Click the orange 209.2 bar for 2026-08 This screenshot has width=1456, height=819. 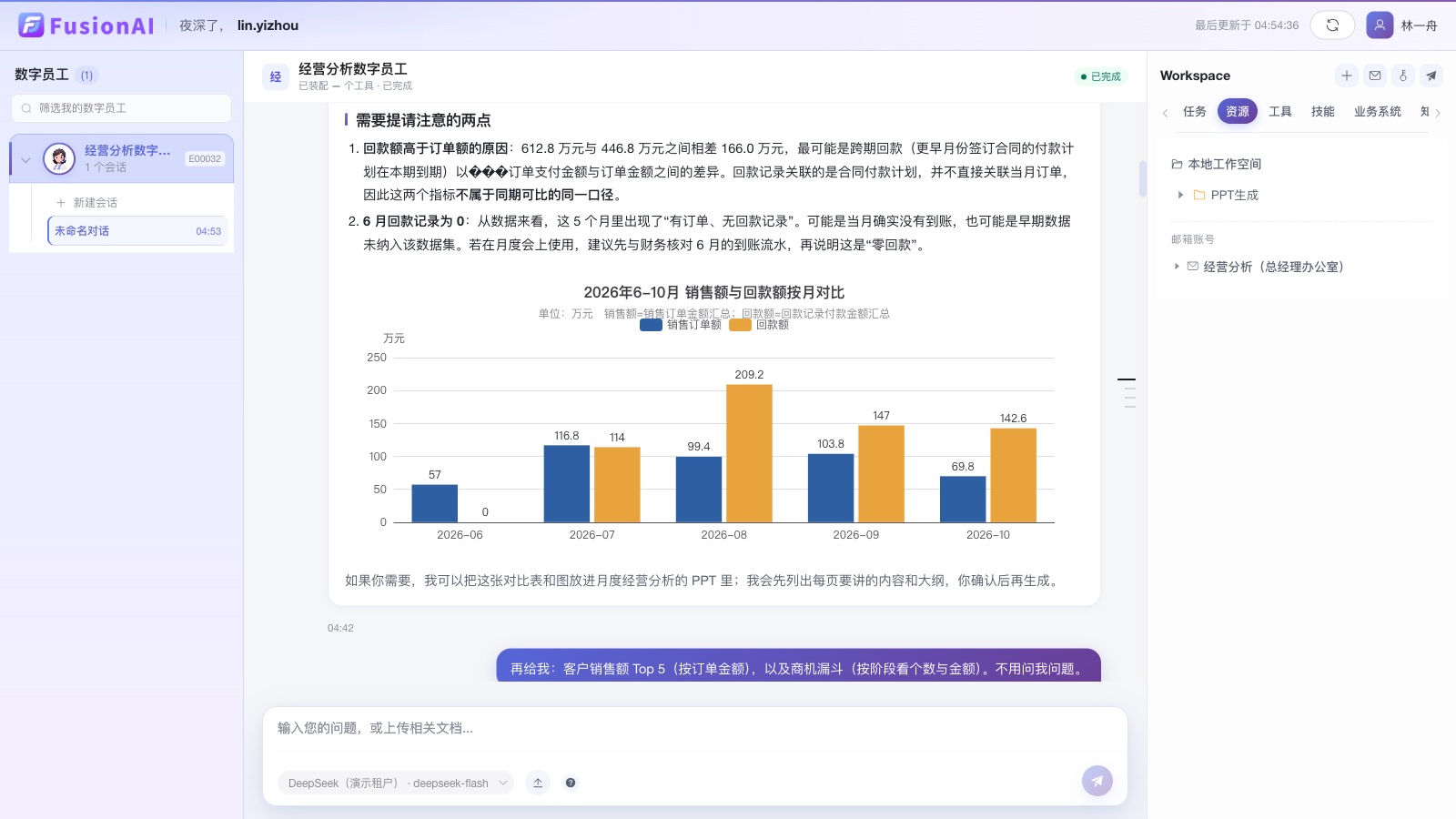[x=749, y=453]
